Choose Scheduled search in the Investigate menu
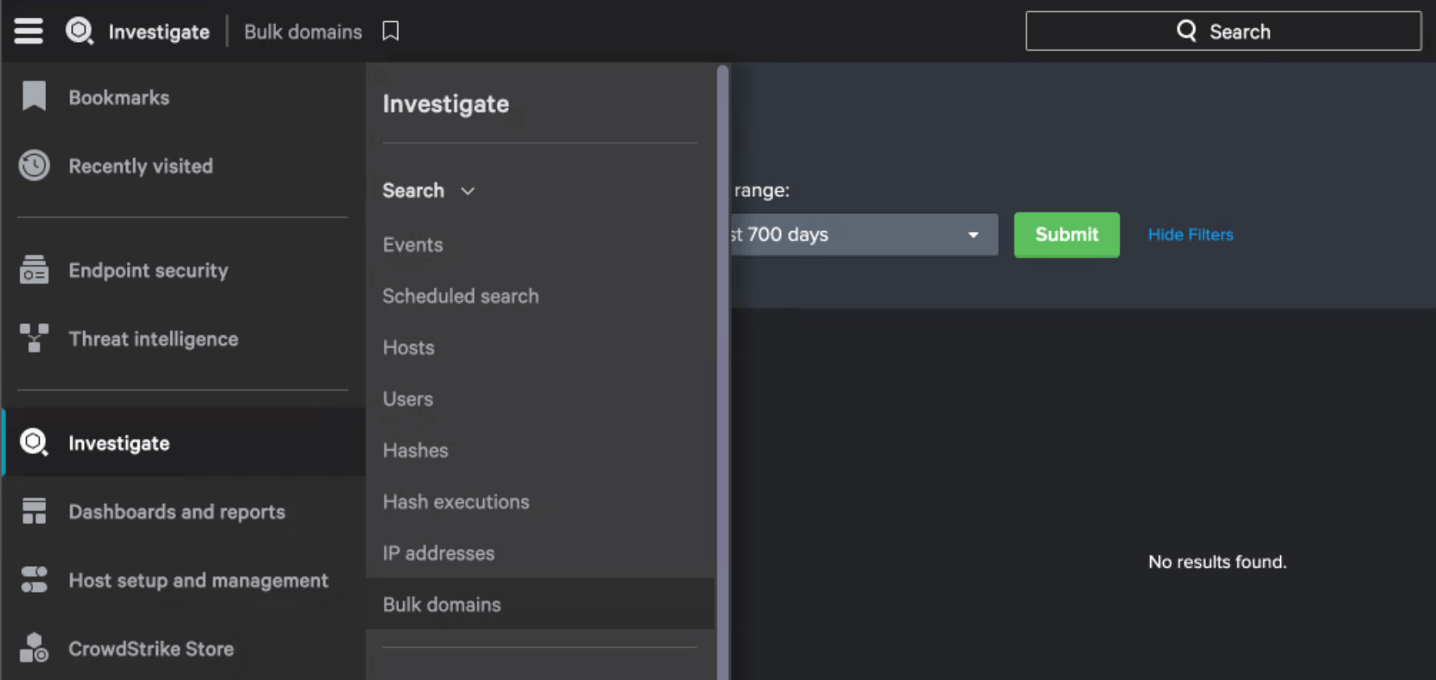1436x680 pixels. click(460, 296)
